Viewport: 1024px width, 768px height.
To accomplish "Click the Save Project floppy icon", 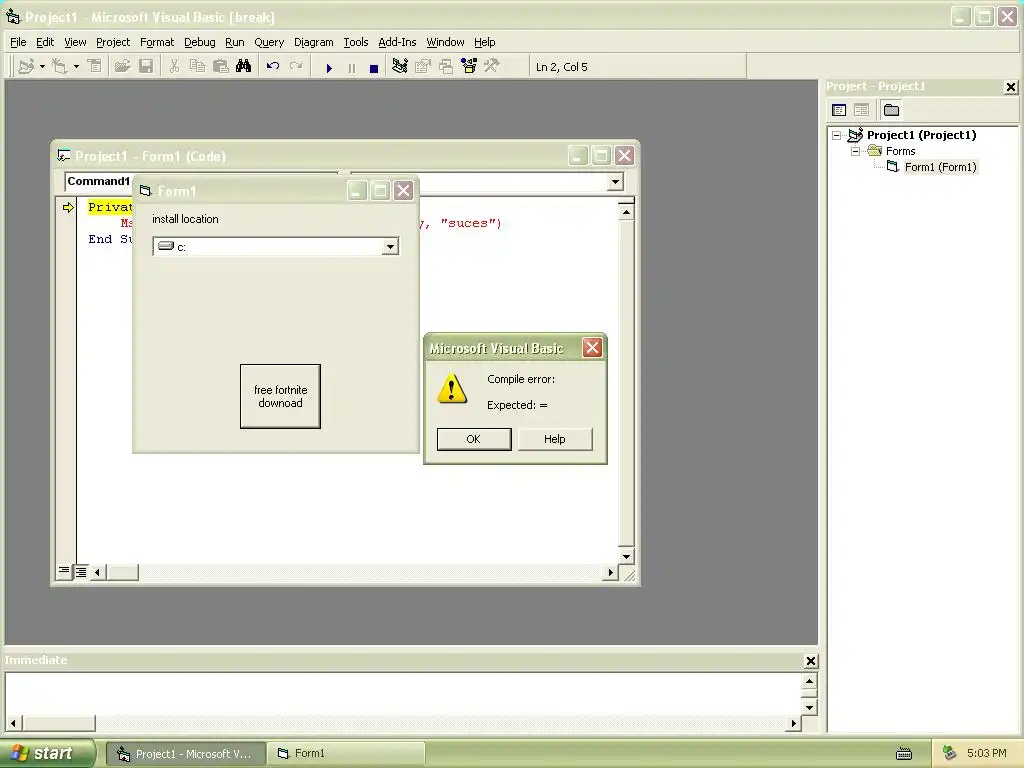I will pos(146,66).
